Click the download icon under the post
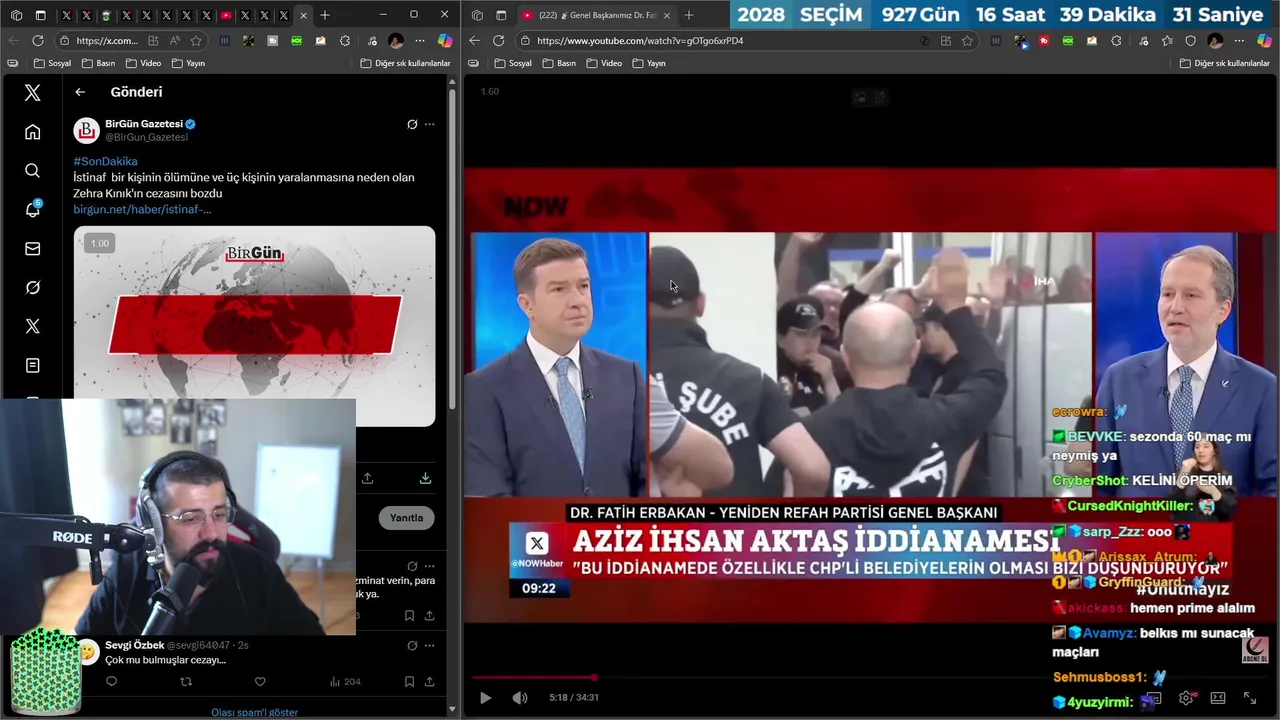 [x=425, y=478]
